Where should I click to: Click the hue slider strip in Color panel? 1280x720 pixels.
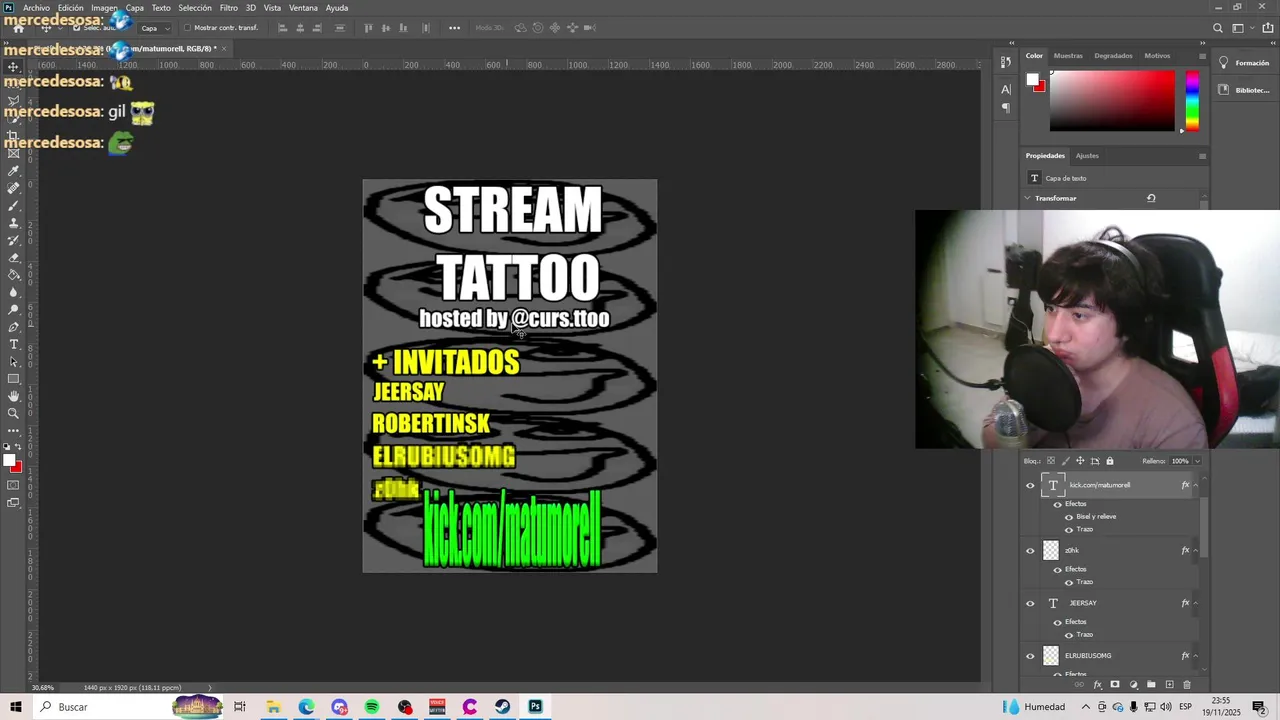(1192, 99)
